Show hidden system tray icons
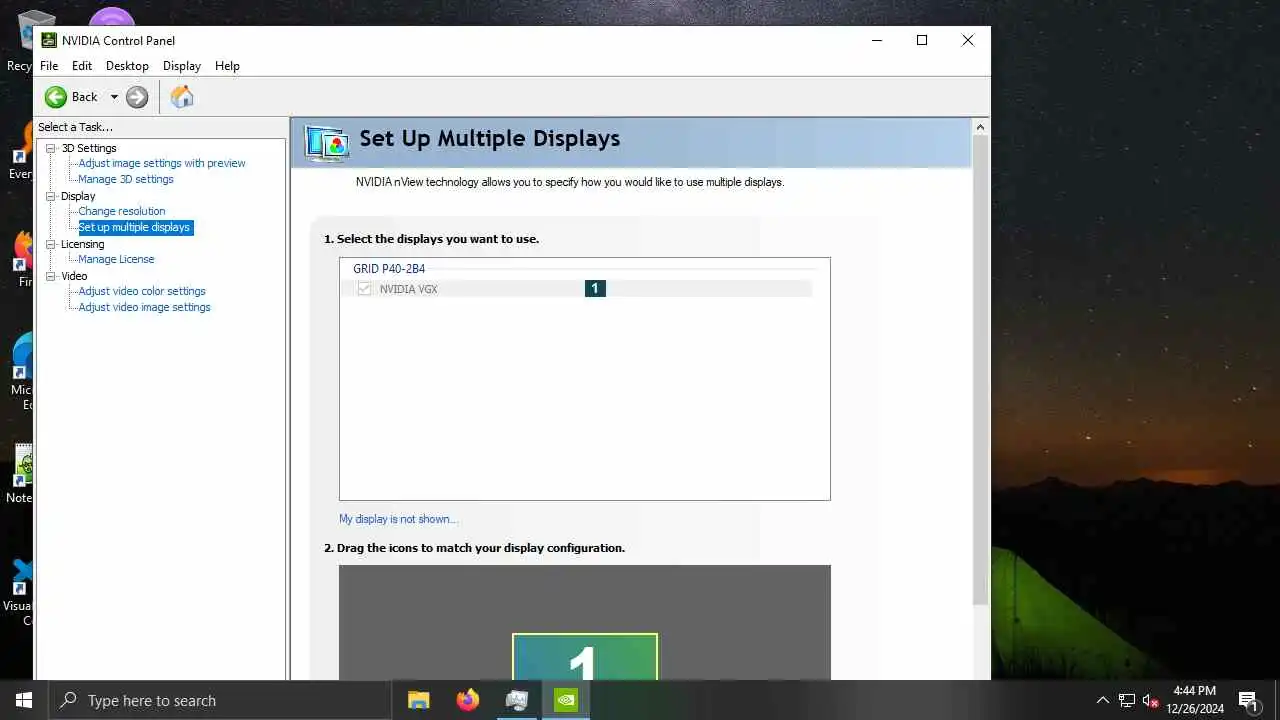Viewport: 1280px width, 720px height. coord(1103,700)
